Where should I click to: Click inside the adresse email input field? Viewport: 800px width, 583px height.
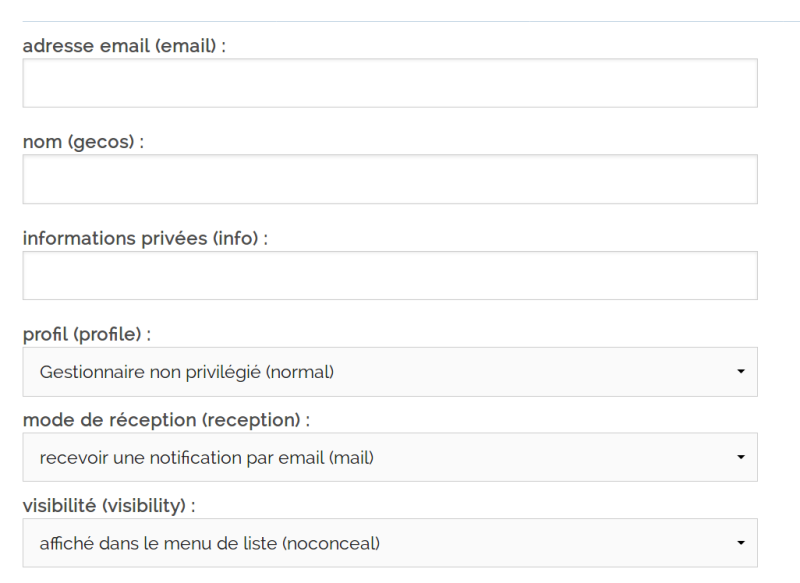pyautogui.click(x=390, y=82)
